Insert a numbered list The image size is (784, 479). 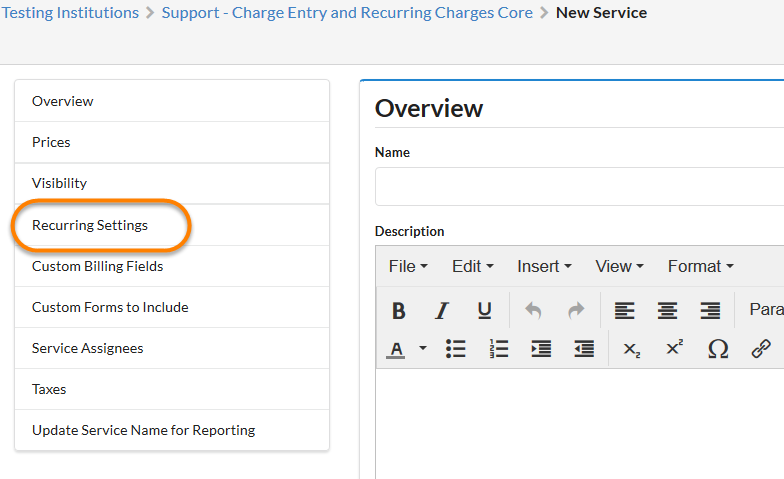[499, 349]
